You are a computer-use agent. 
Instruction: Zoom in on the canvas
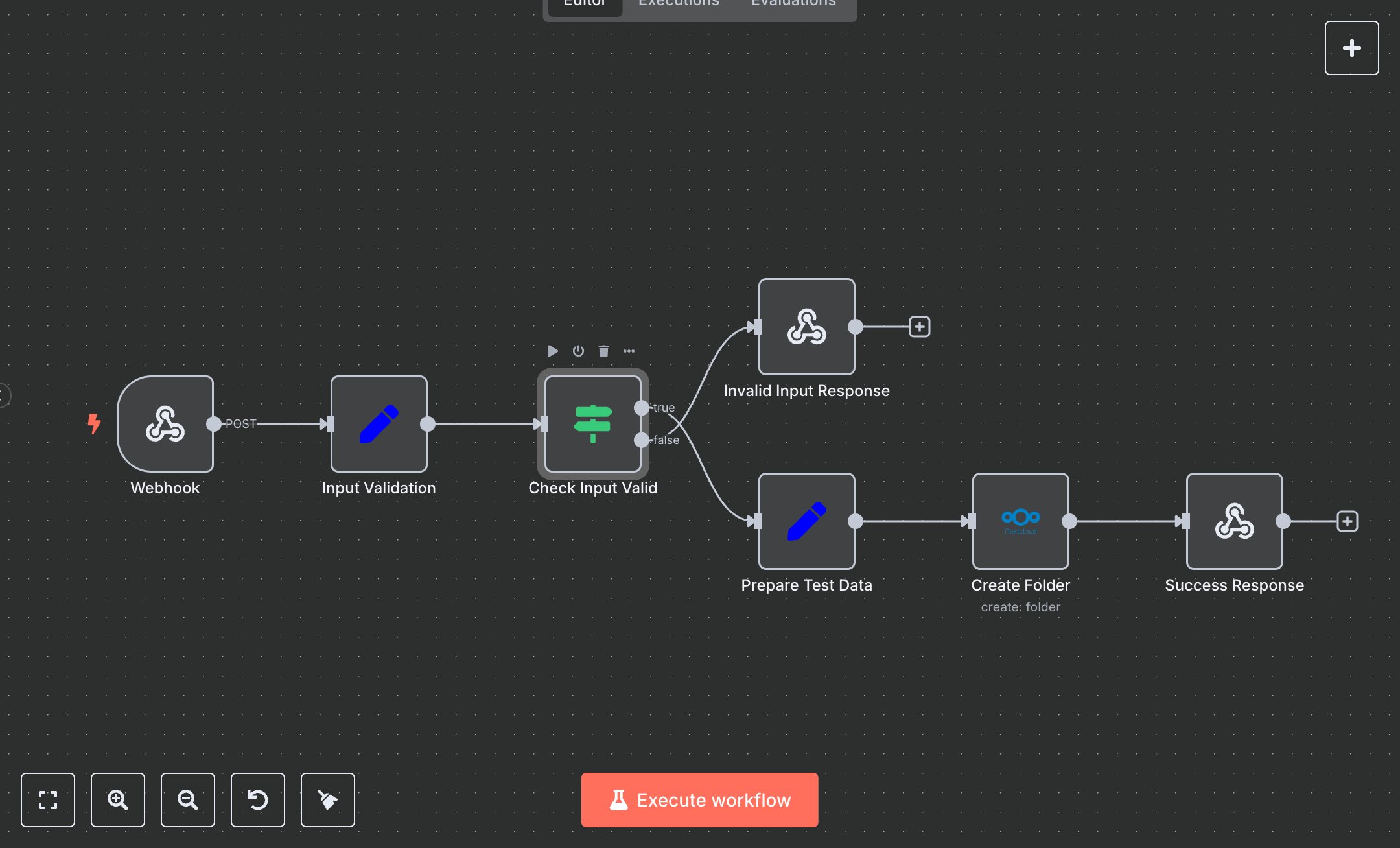[x=118, y=800]
